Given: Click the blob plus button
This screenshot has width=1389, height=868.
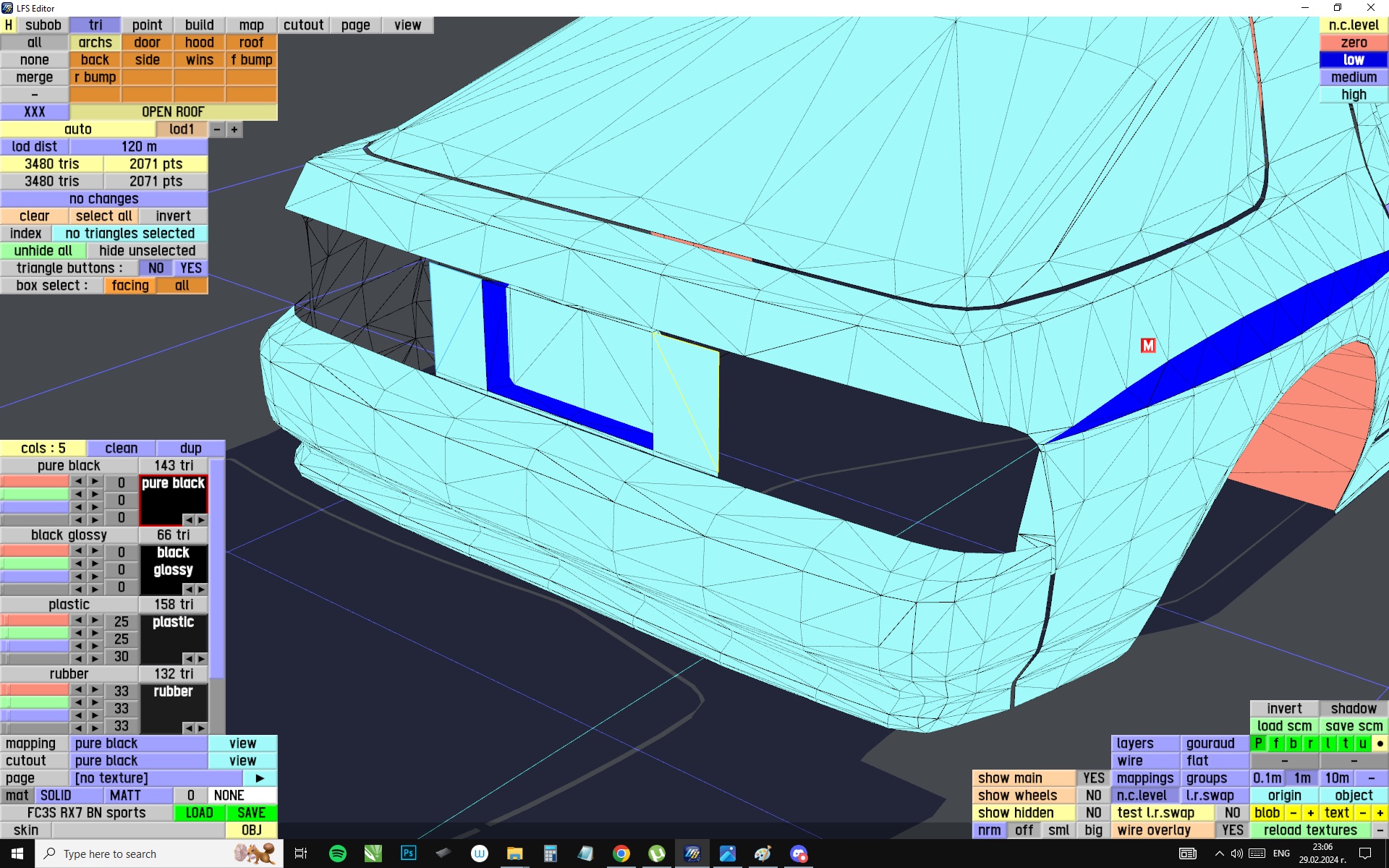Looking at the screenshot, I should click(1310, 812).
